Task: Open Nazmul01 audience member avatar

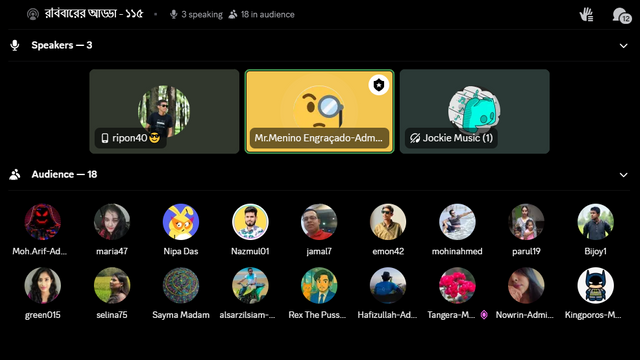Action: tap(250, 222)
